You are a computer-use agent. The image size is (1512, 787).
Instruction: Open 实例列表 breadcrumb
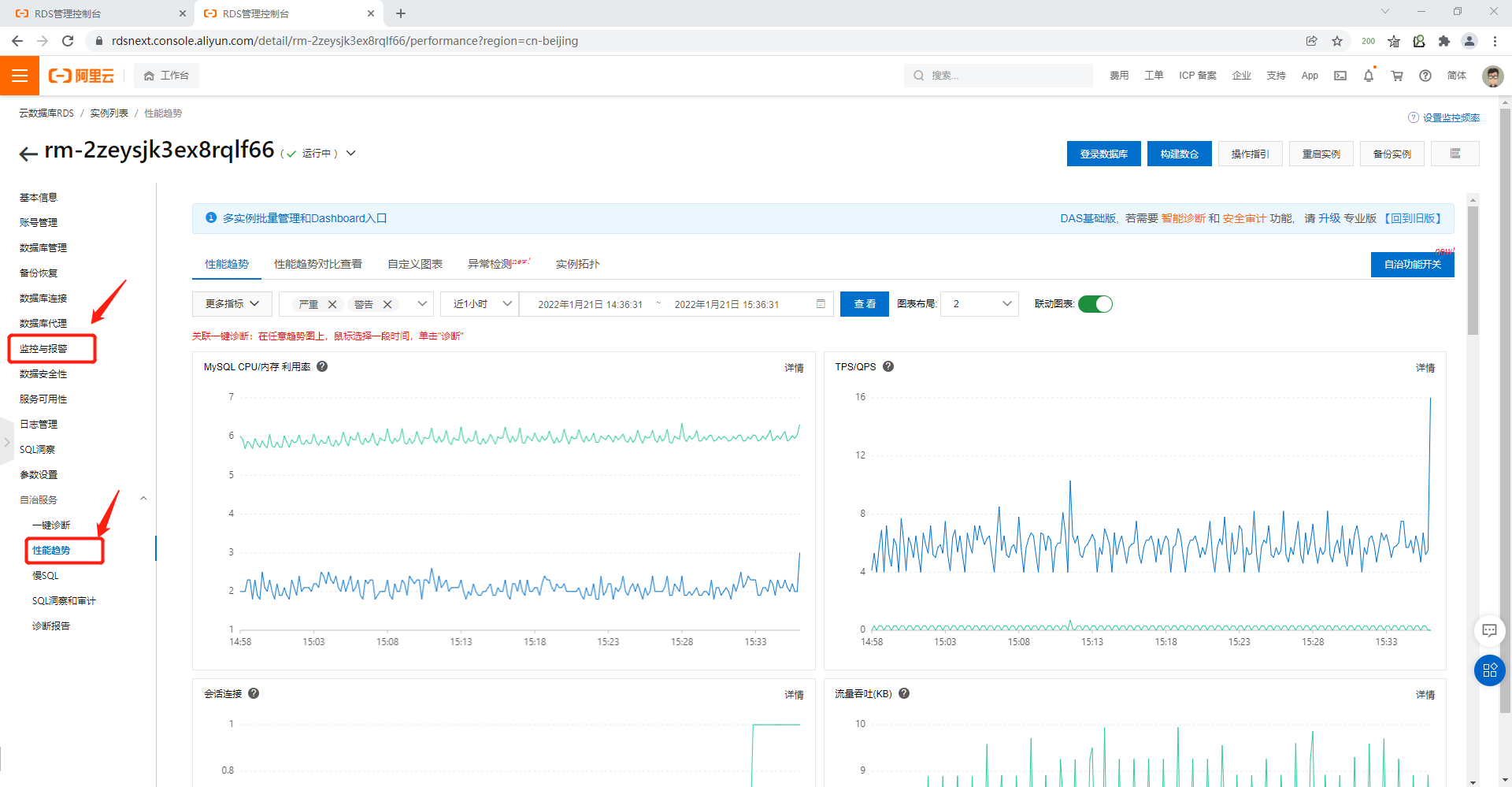coord(109,113)
